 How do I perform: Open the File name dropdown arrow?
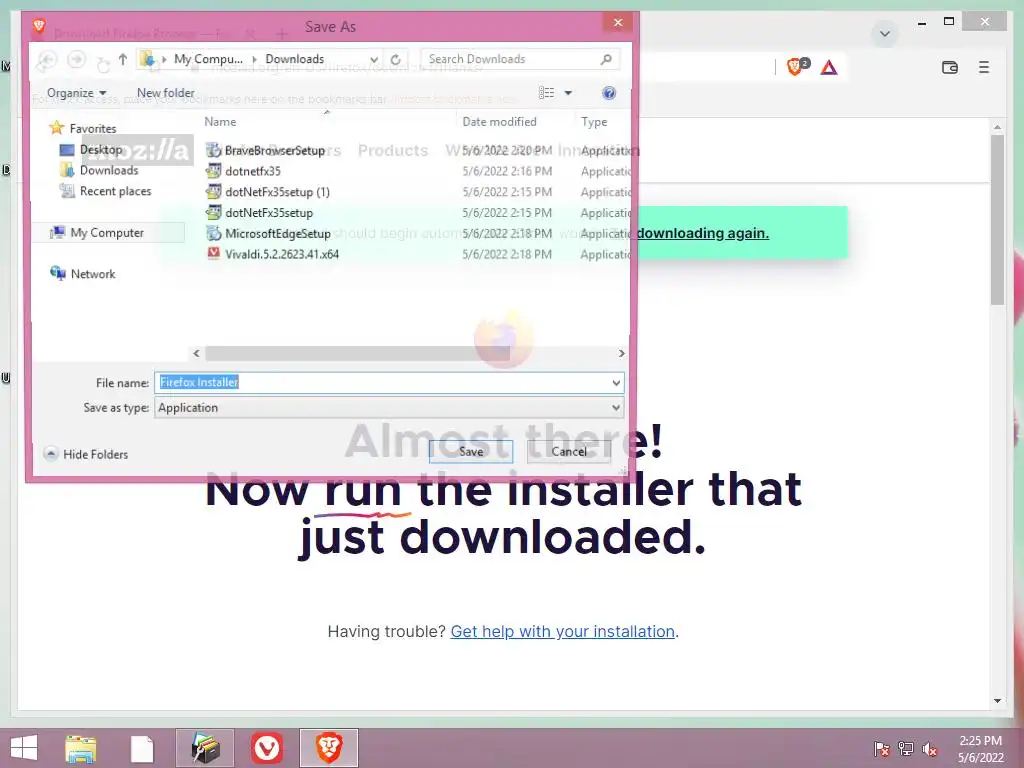(616, 383)
